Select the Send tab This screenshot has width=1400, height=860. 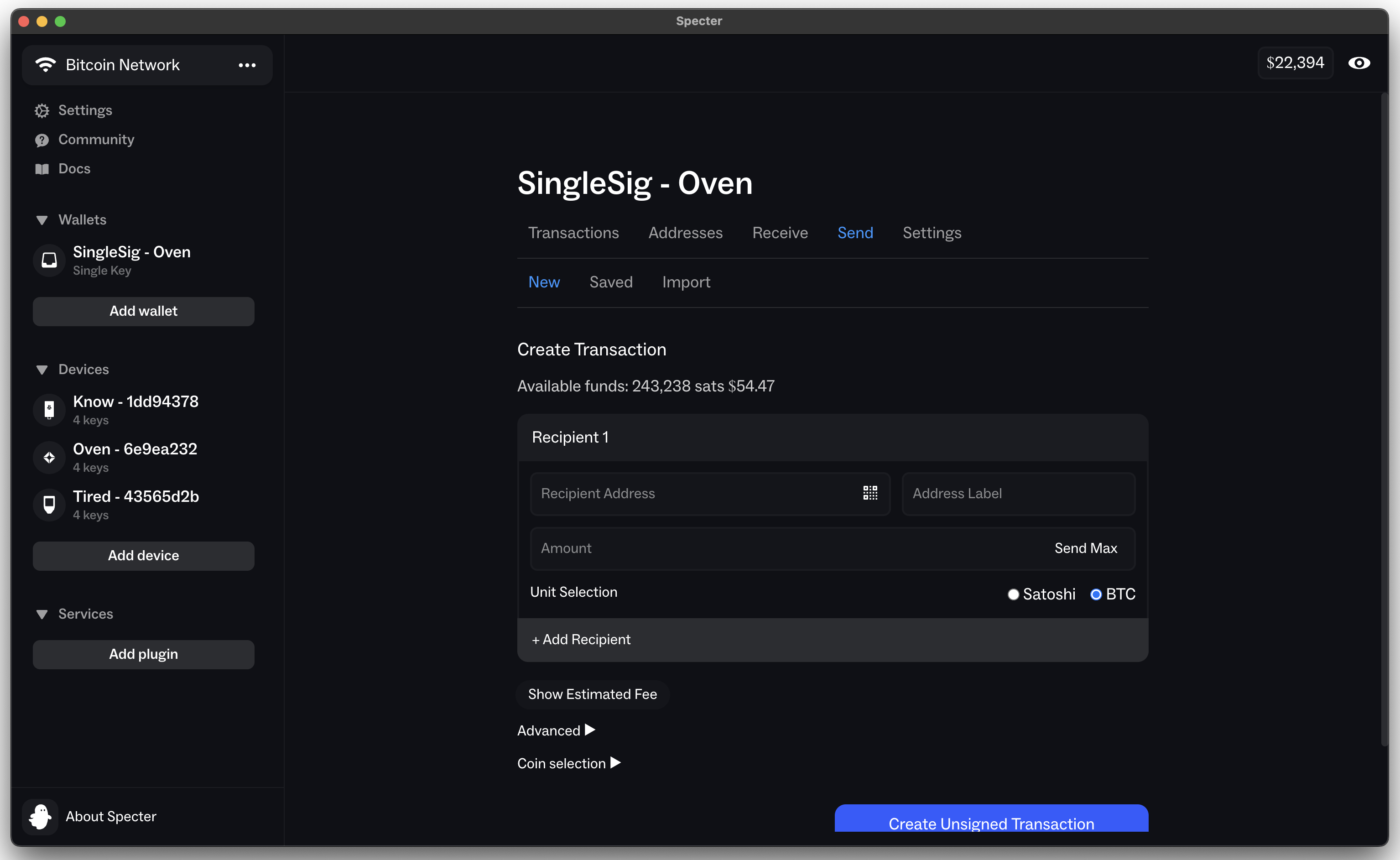(855, 233)
